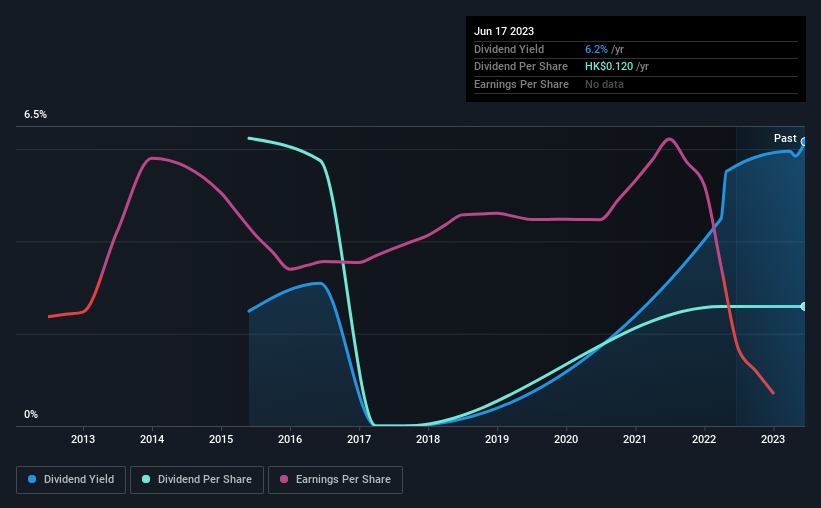Click the Dividend Yield endpoint marker near Past

click(x=803, y=142)
